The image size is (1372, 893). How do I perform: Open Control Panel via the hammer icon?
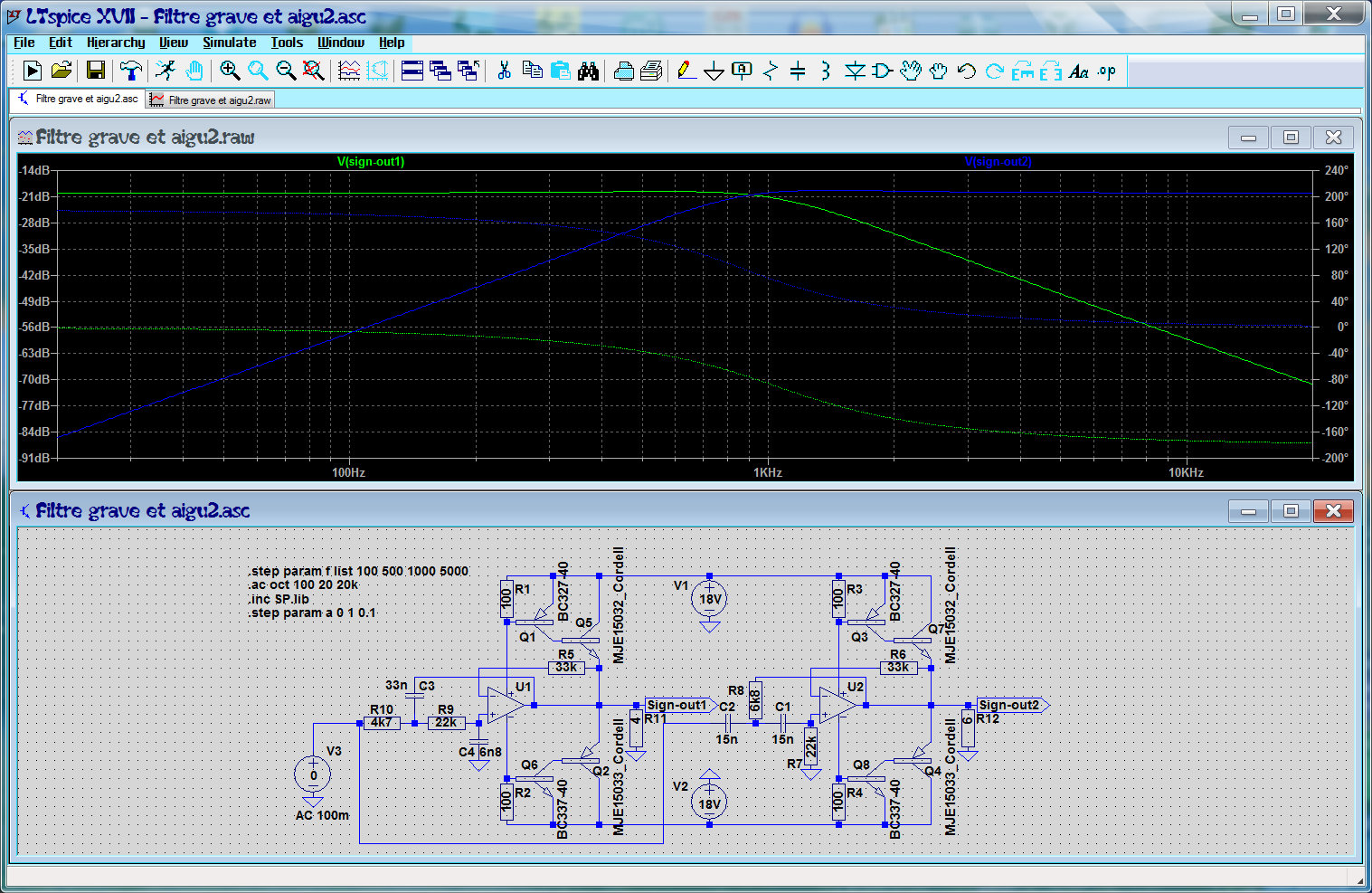[131, 71]
